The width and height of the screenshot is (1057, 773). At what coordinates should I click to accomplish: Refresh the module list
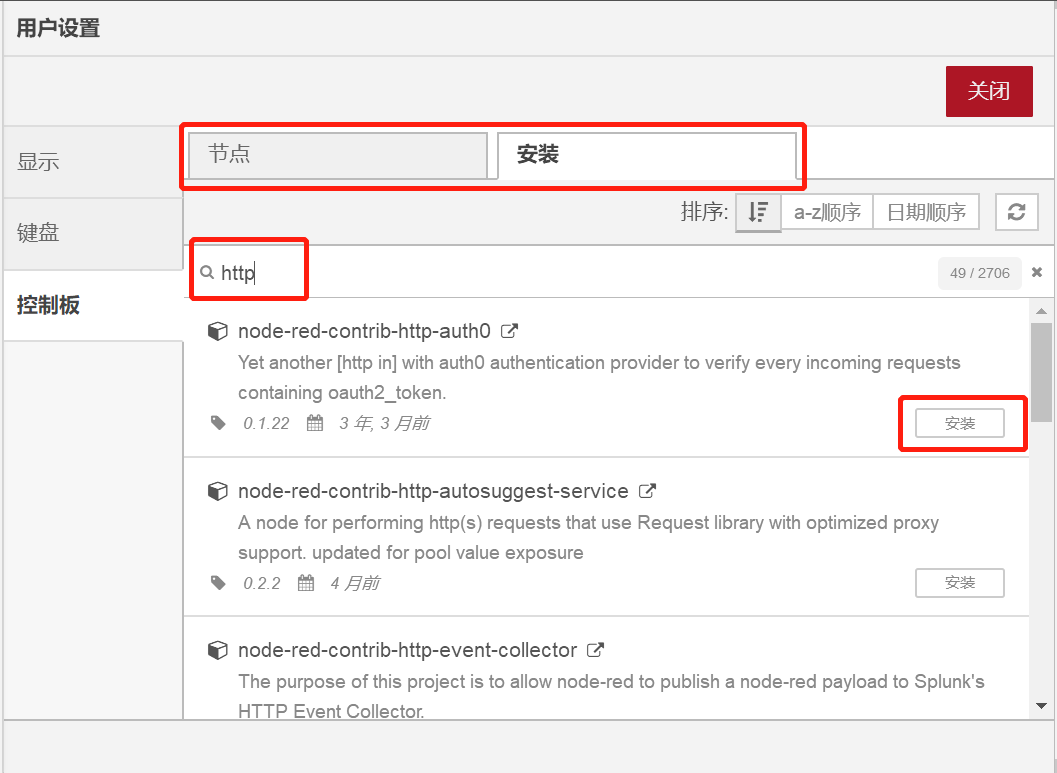tap(1017, 212)
